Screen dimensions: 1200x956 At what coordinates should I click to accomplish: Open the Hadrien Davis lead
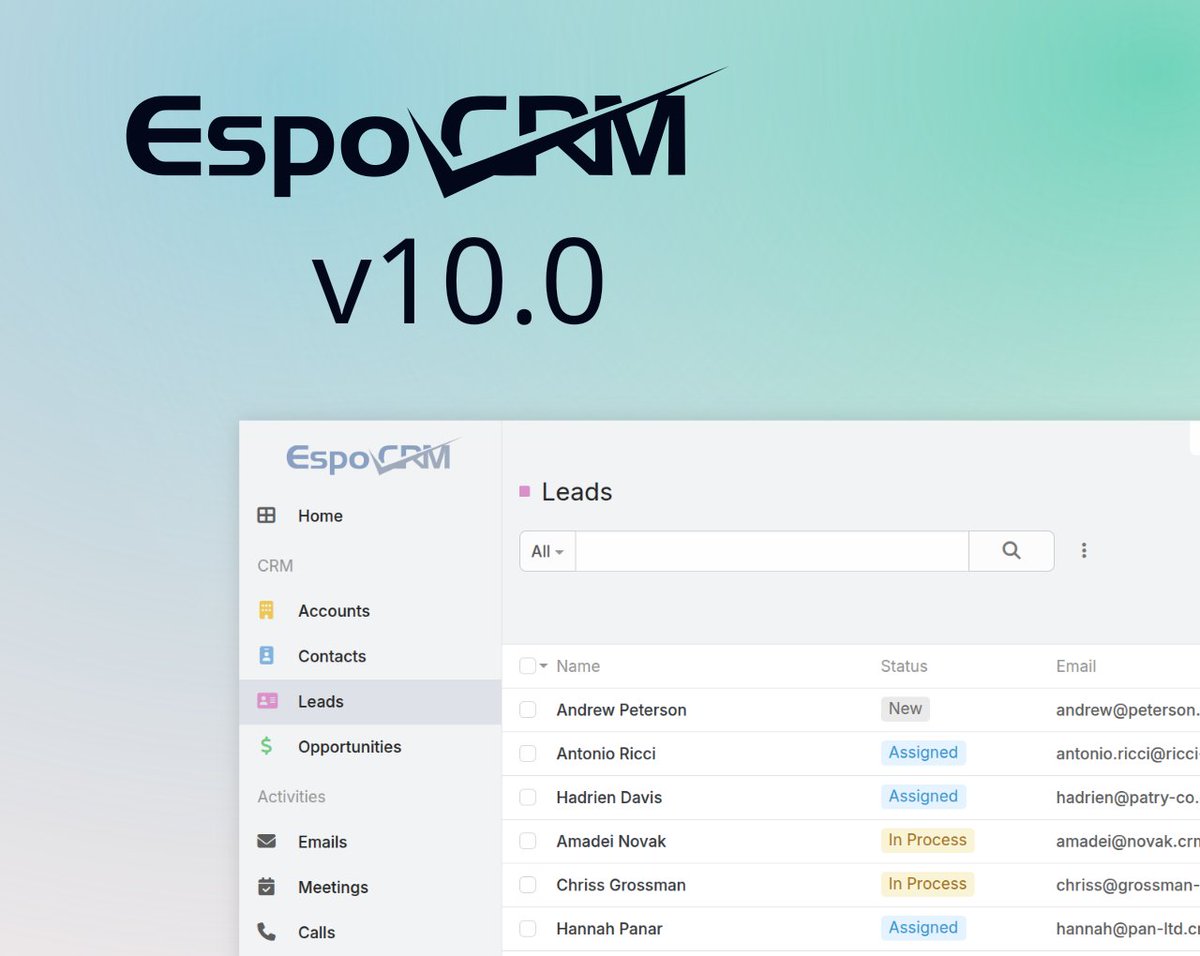609,798
